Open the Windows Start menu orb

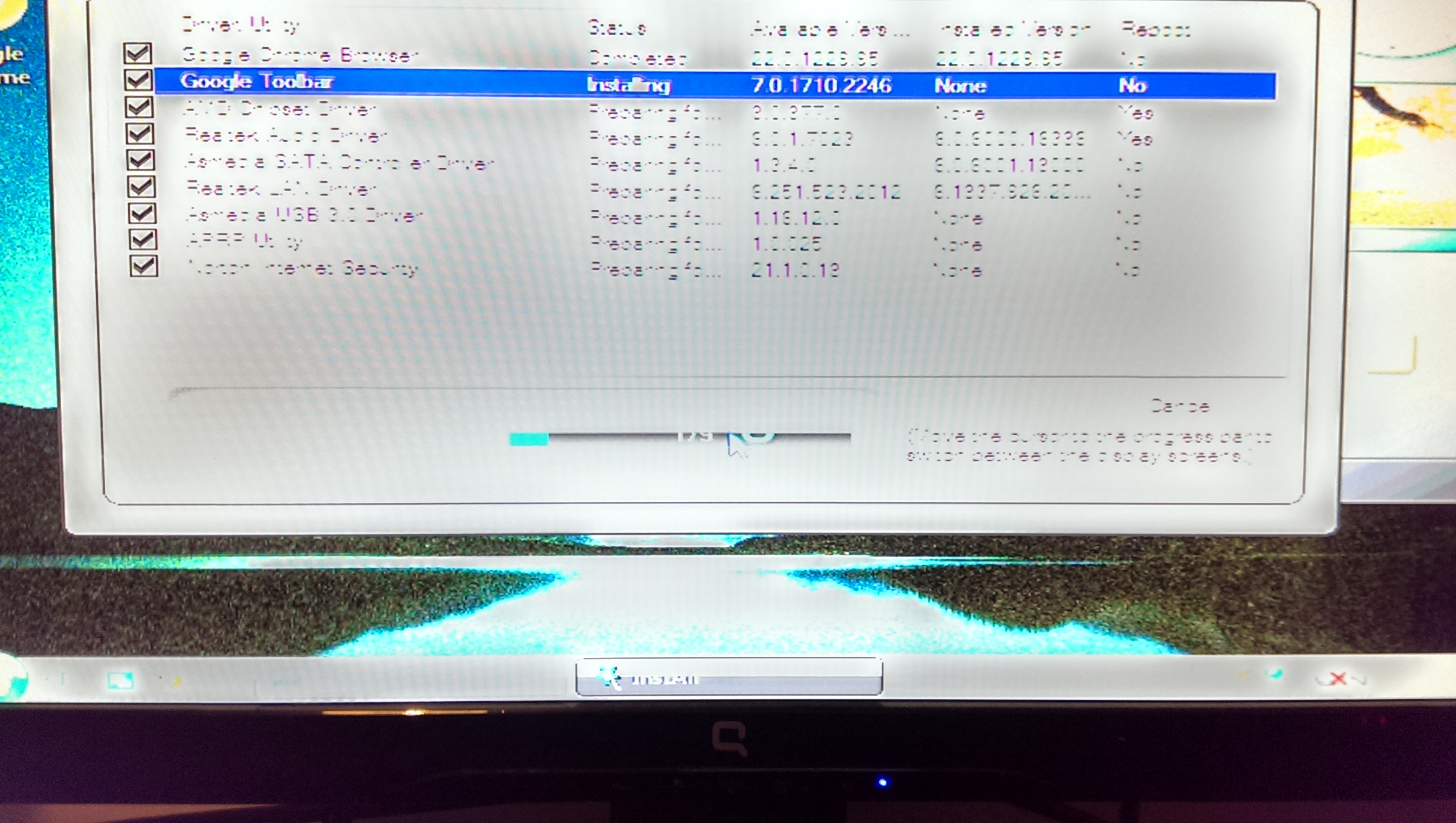[11, 677]
